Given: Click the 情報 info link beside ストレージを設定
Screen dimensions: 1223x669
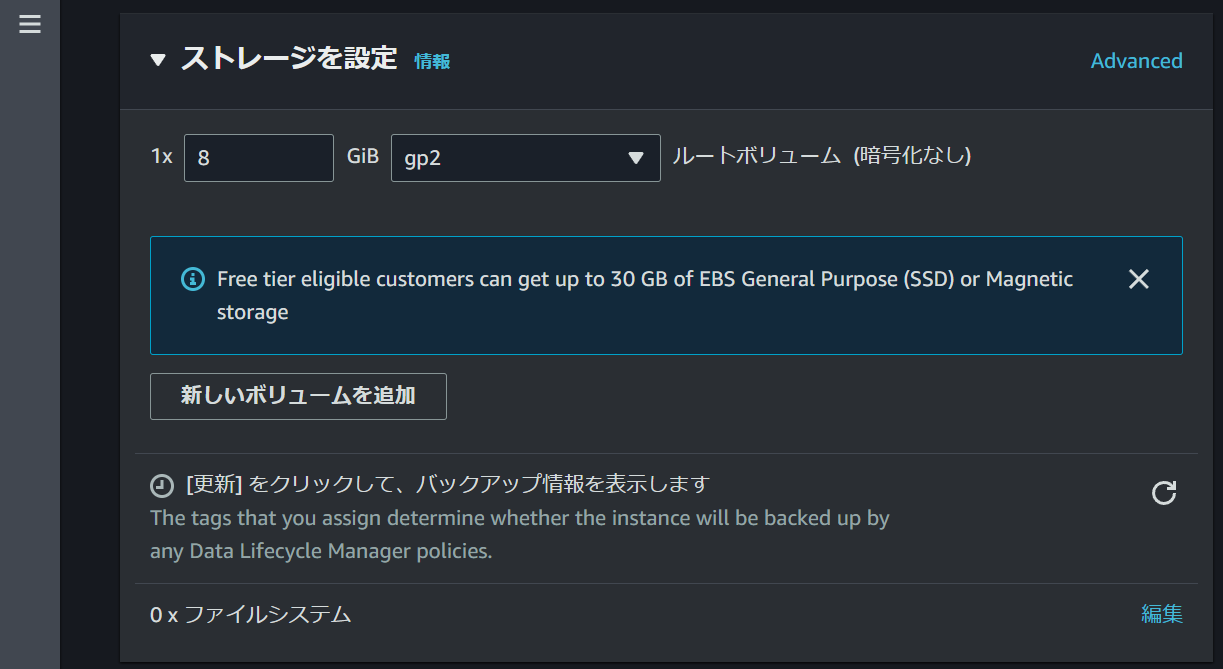Looking at the screenshot, I should pyautogui.click(x=432, y=61).
